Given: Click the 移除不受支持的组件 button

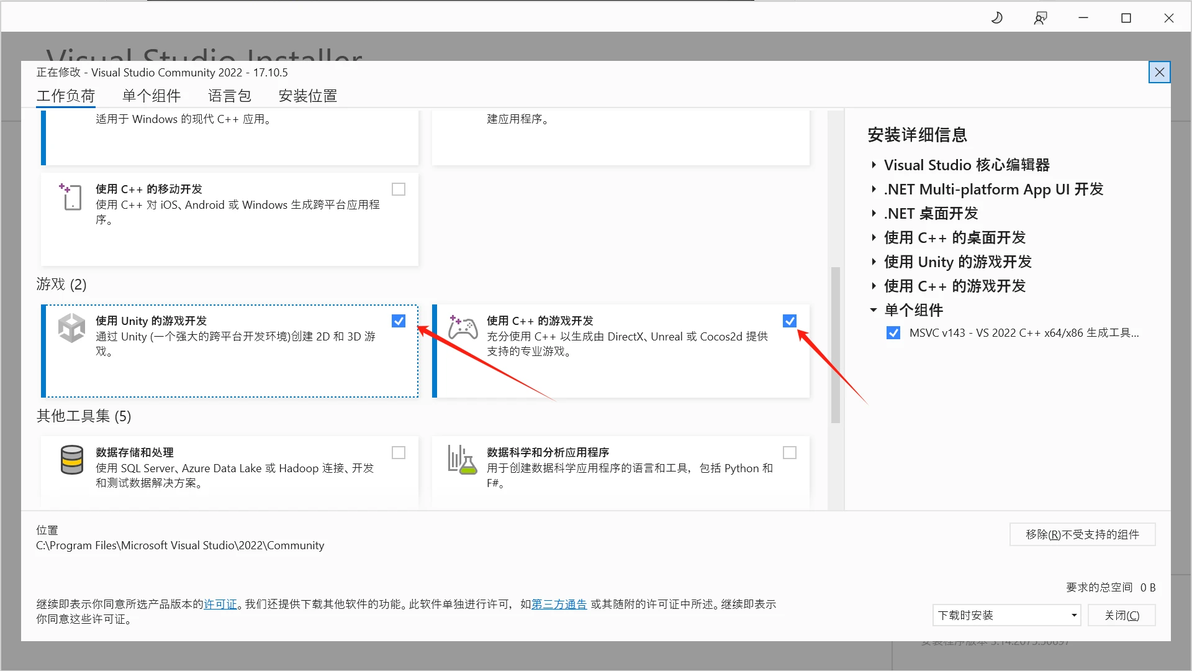Looking at the screenshot, I should [1083, 534].
